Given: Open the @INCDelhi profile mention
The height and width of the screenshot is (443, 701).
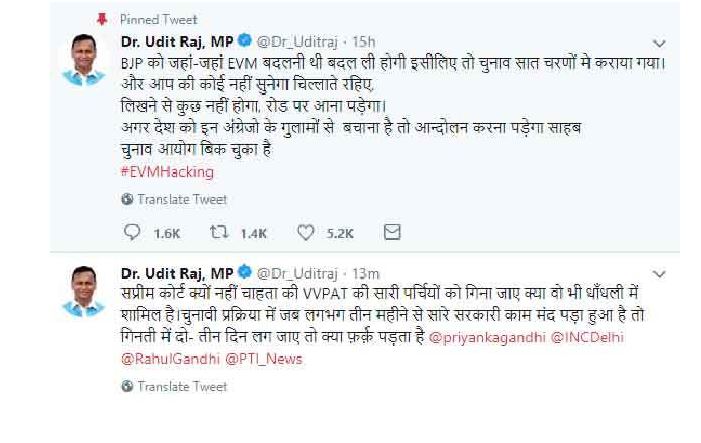Looking at the screenshot, I should pos(587,339).
